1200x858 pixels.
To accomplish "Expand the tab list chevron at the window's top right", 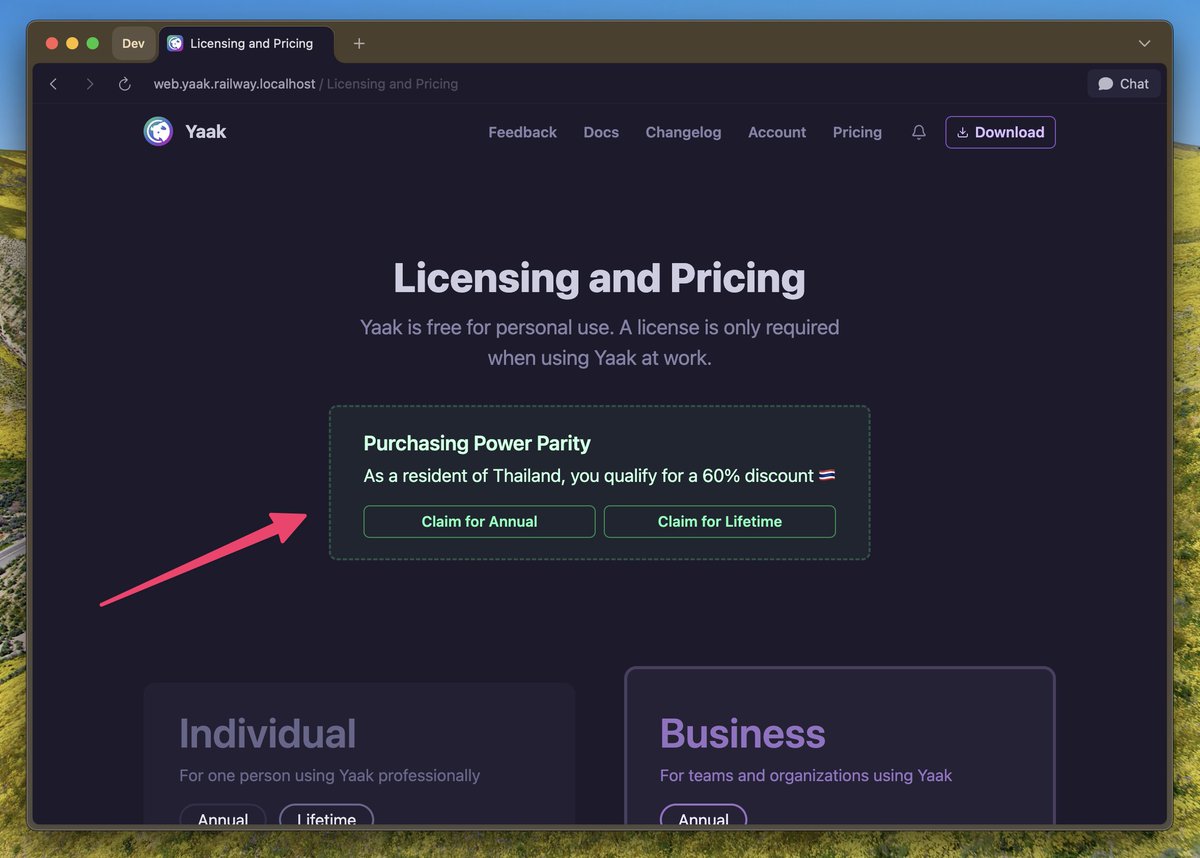I will click(x=1145, y=43).
